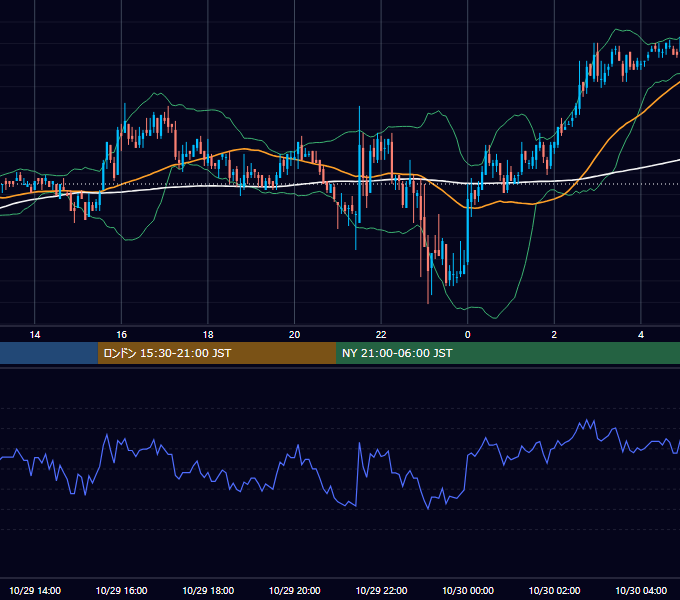Image resolution: width=680 pixels, height=600 pixels.
Task: Click the 10/30 02:00 date label
Action: tap(554, 590)
